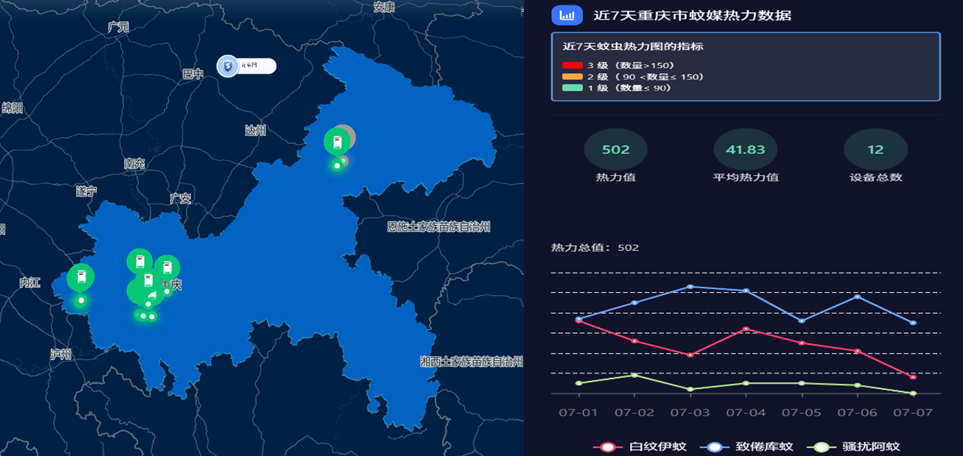Click the rightmost device marker beside 重庆 label
The height and width of the screenshot is (456, 963).
click(167, 267)
